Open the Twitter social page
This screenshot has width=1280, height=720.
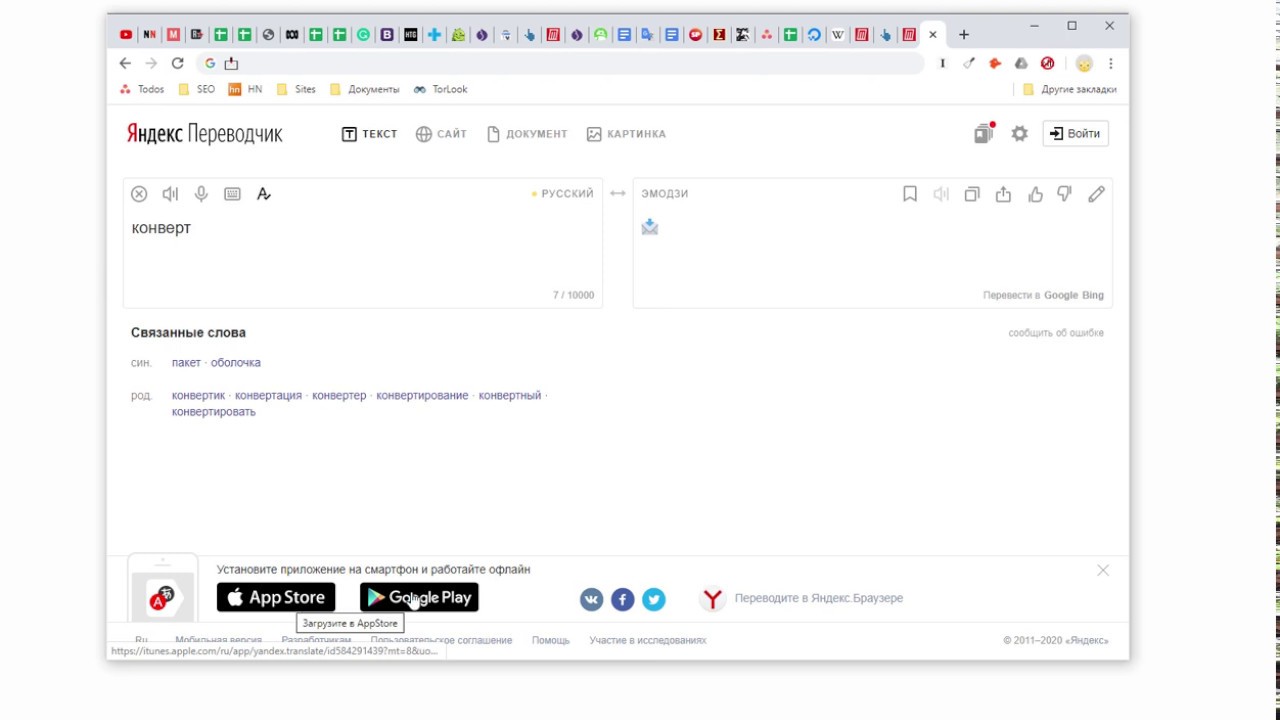click(653, 599)
